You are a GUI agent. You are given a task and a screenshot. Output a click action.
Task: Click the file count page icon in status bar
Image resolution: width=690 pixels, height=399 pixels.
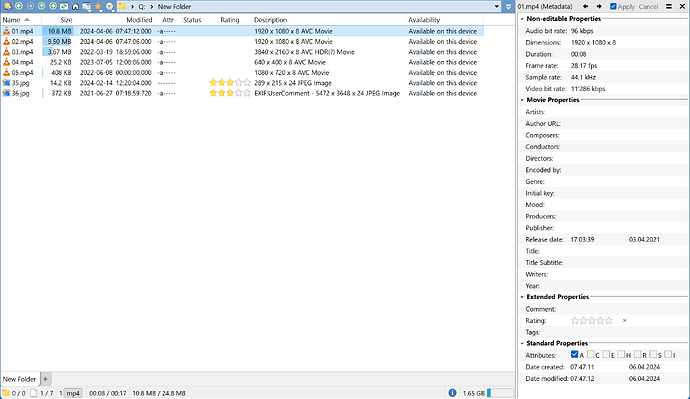(34, 393)
